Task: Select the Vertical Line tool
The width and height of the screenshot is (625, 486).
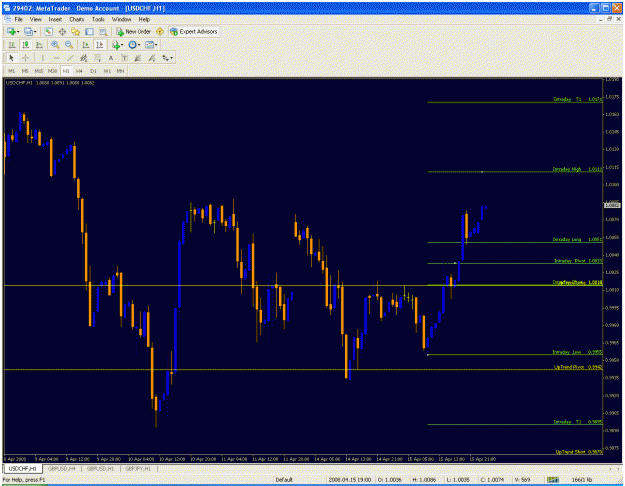Action: [43, 58]
